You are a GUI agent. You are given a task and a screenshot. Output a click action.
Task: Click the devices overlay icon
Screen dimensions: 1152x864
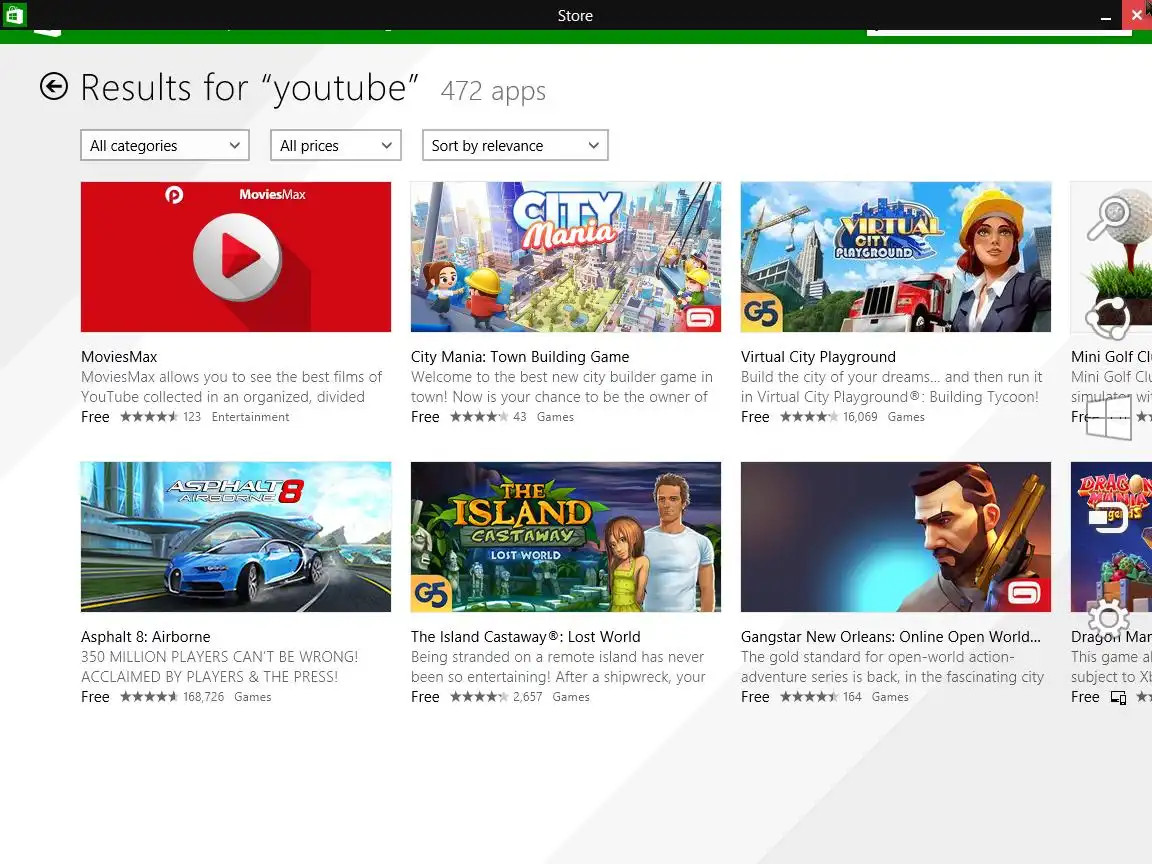(x=1108, y=518)
